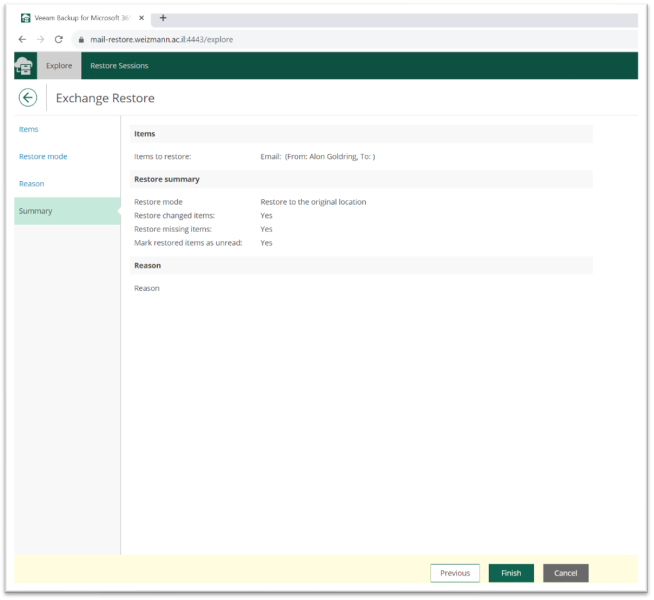The width and height of the screenshot is (654, 600).
Task: Click the email entry from Alon Goldring
Action: pos(317,156)
